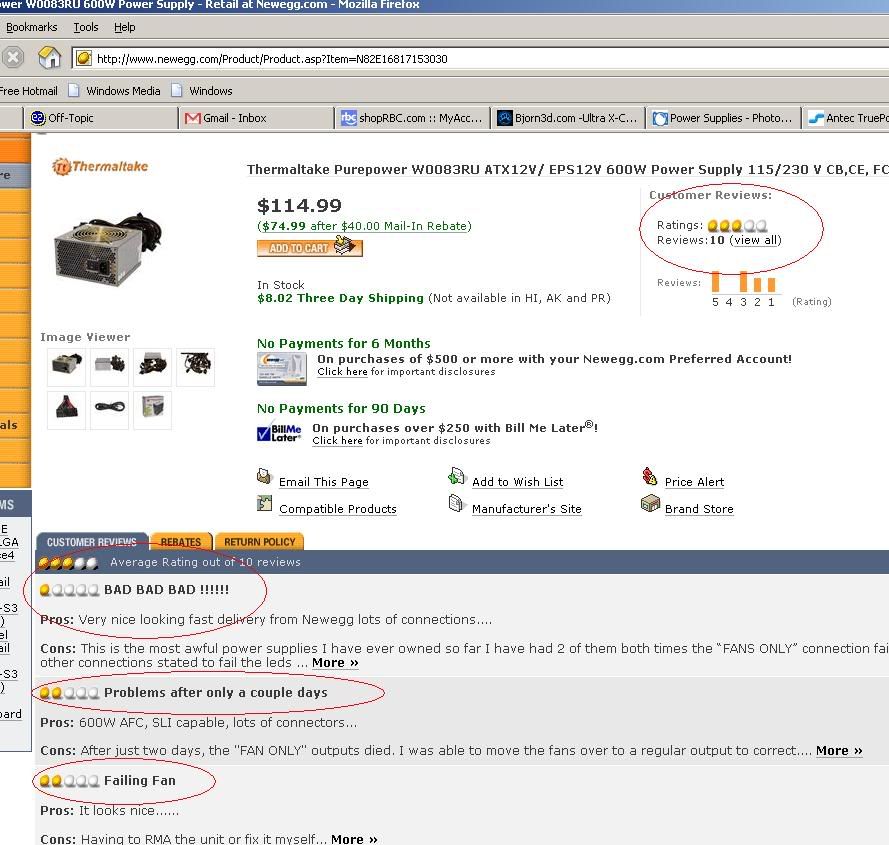The height and width of the screenshot is (845, 889).
Task: Click the Price Alert icon
Action: [650, 476]
